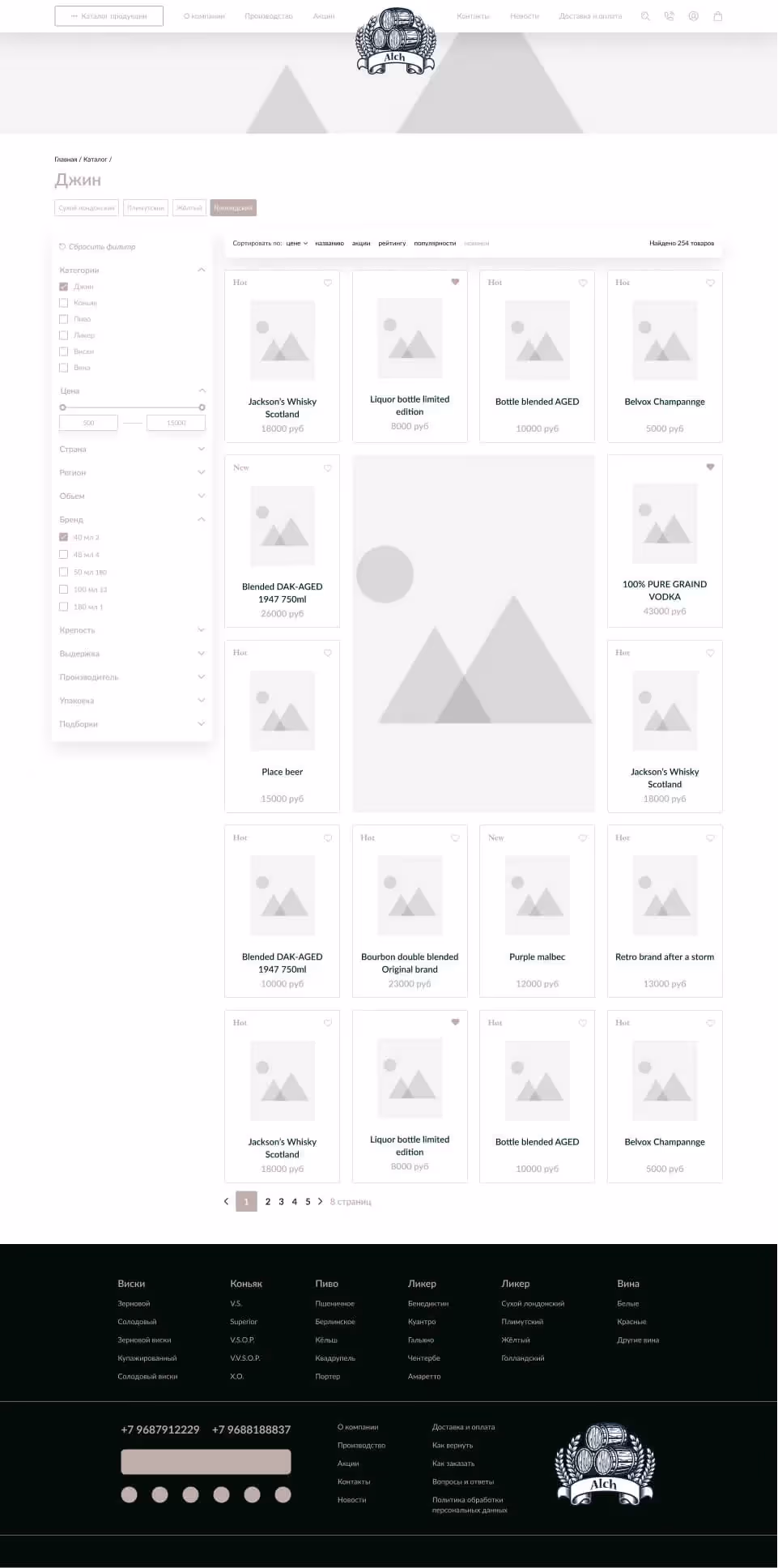Click the beige rounded button below footer phone numbers
Screen dimensions: 778x1568
(x=206, y=1462)
